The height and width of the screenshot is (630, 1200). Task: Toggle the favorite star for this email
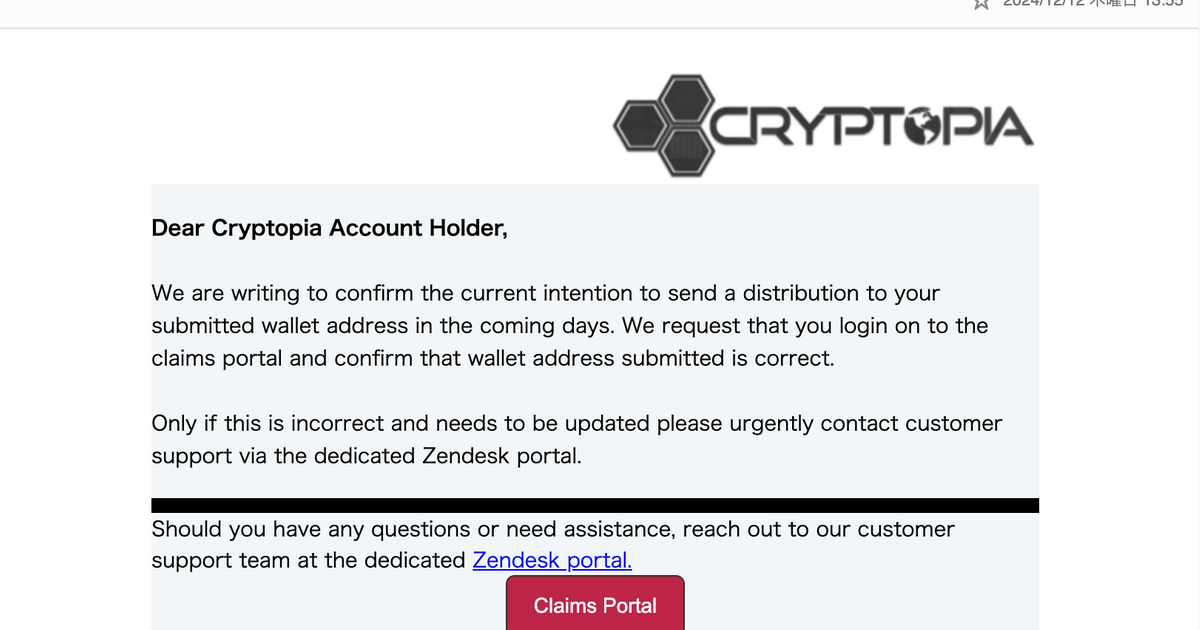pyautogui.click(x=981, y=5)
